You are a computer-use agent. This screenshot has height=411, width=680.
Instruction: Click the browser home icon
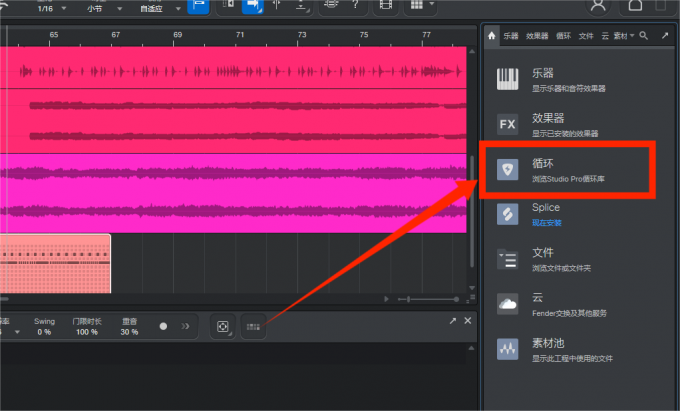click(491, 36)
